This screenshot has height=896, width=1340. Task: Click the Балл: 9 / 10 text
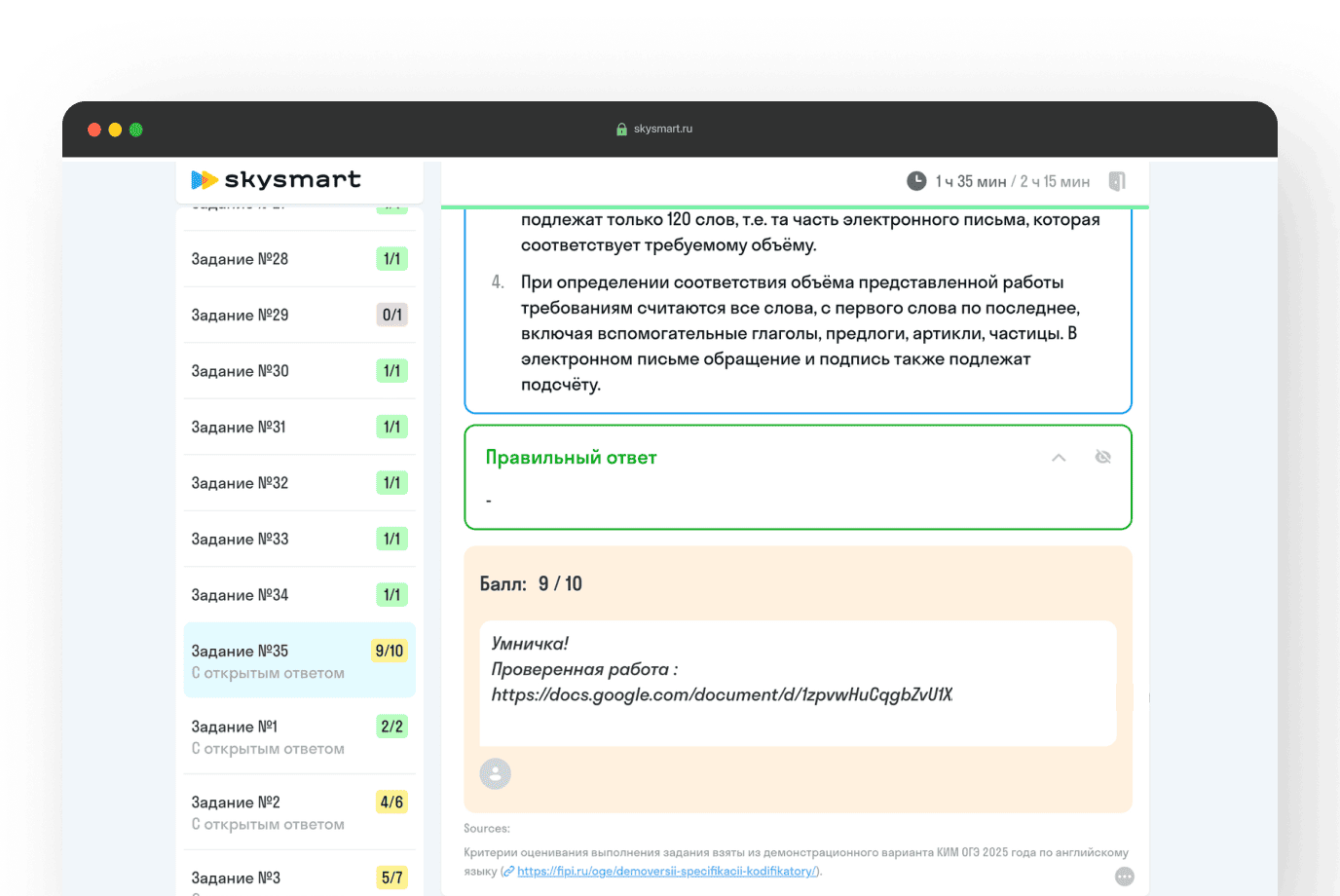coord(531,583)
